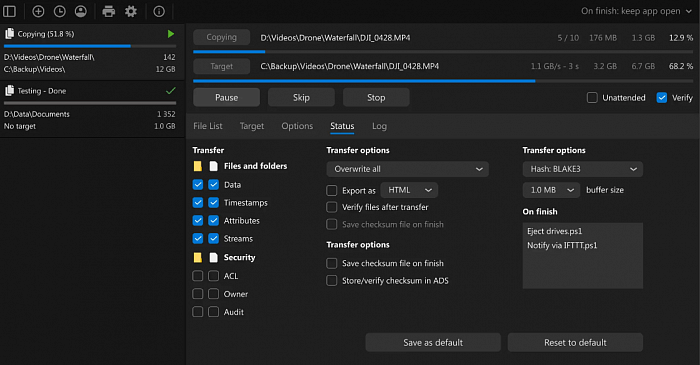Switch to the Log tab
The image size is (700, 365).
click(x=379, y=126)
